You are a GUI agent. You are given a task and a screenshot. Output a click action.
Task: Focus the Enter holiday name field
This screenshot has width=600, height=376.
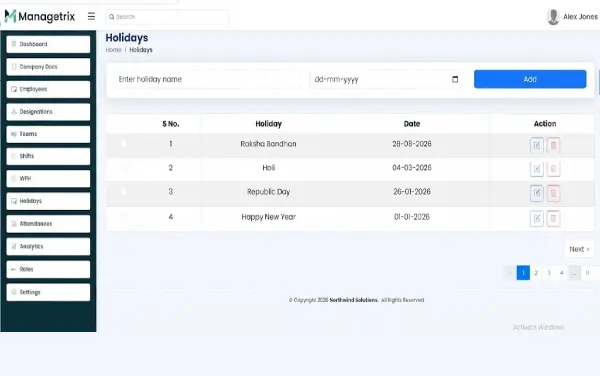(x=207, y=79)
